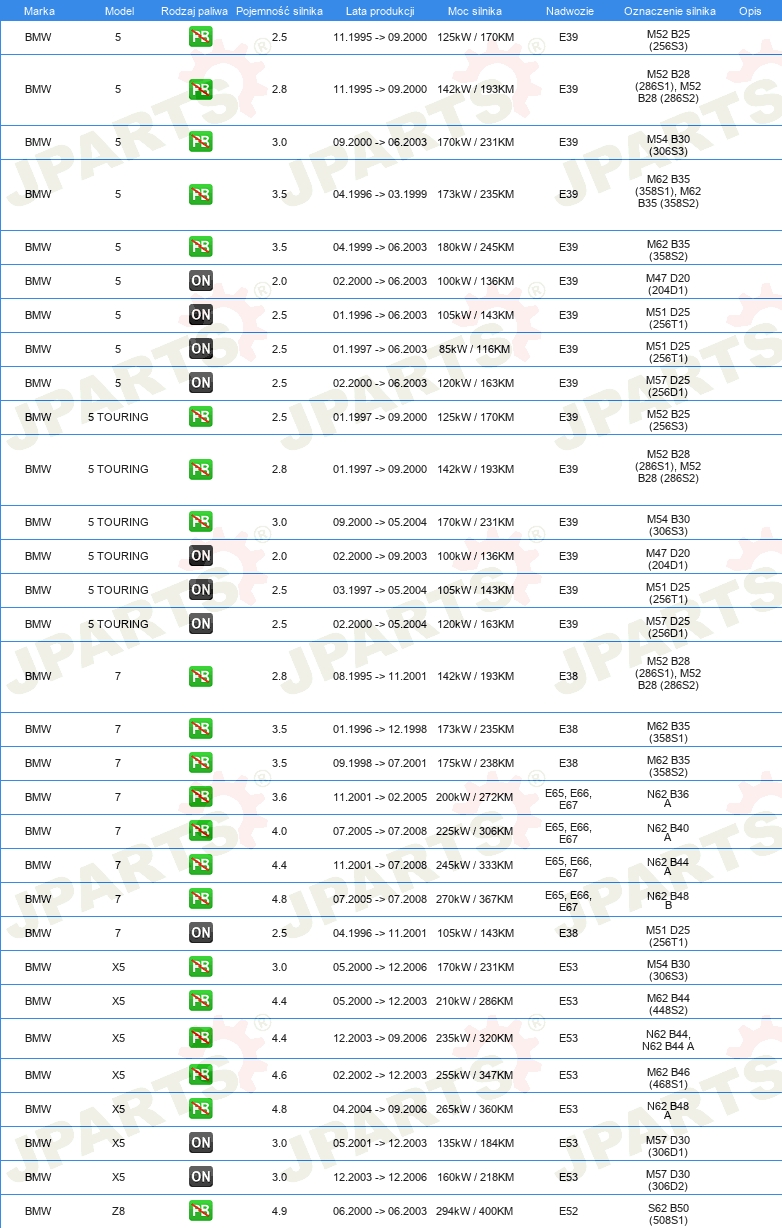
Task: Select production dates 06.2000 -> 06.2003
Action: (x=380, y=1211)
